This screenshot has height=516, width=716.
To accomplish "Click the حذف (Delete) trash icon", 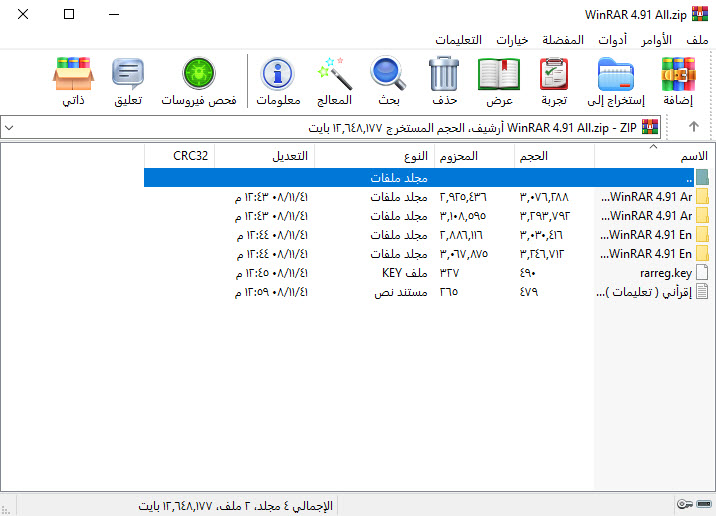I will [444, 75].
